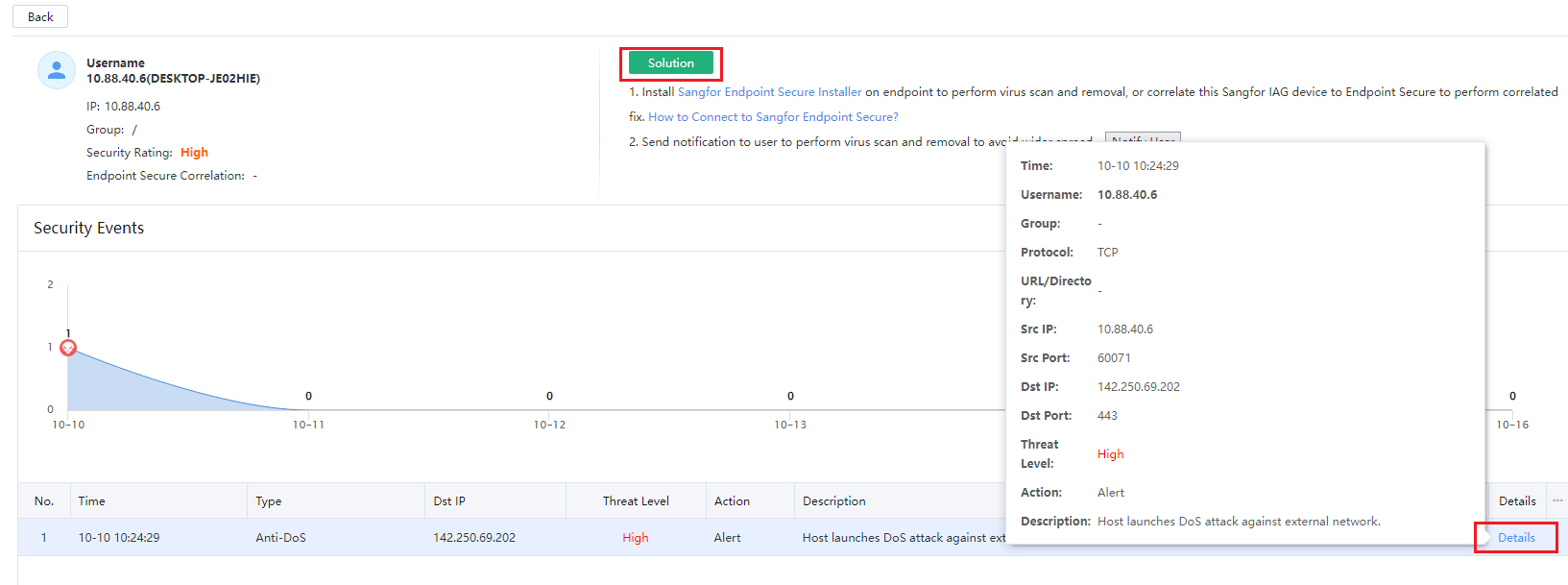1568x585 pixels.
Task: Click the Dst IP column header
Action: [x=449, y=501]
